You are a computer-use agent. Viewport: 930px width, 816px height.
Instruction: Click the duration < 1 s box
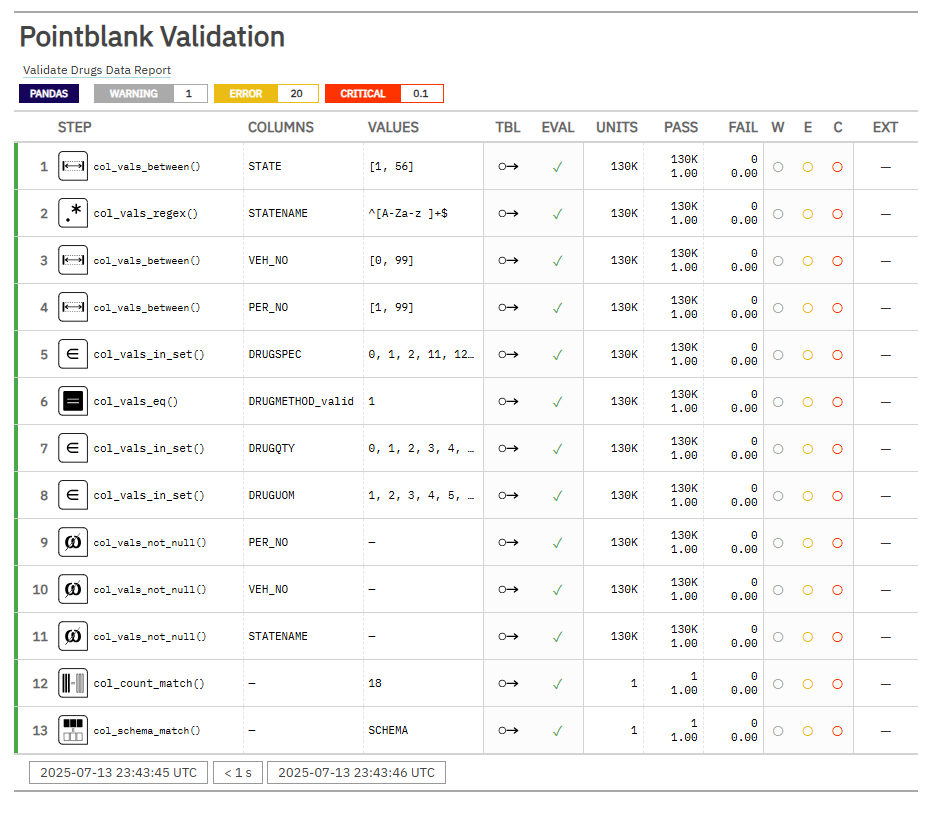click(x=238, y=773)
